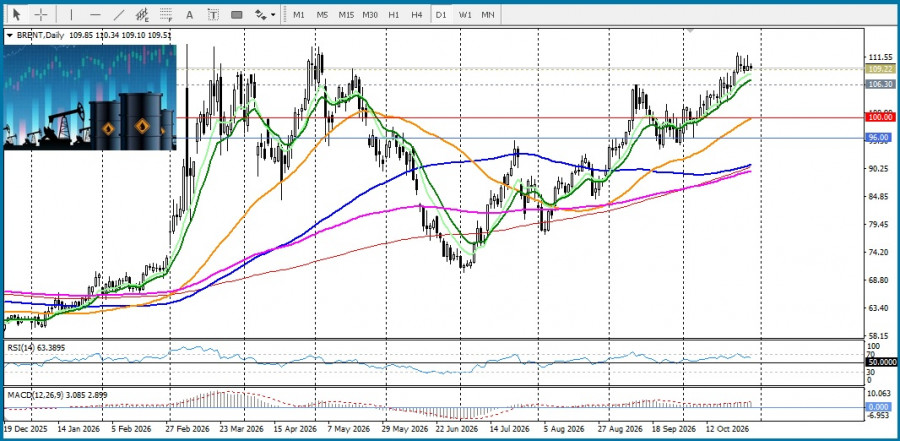Click the MACD(12,26,9) indicator label
Screen dimensions: 900x441
pos(56,395)
